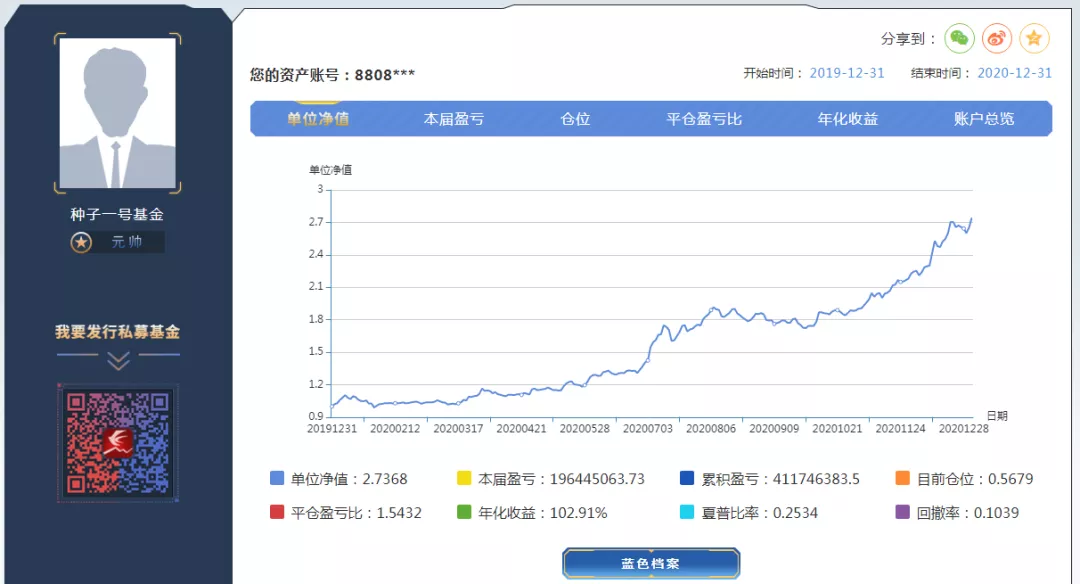Click the 20201228 x-axis date label
This screenshot has height=584, width=1080.
tap(964, 428)
